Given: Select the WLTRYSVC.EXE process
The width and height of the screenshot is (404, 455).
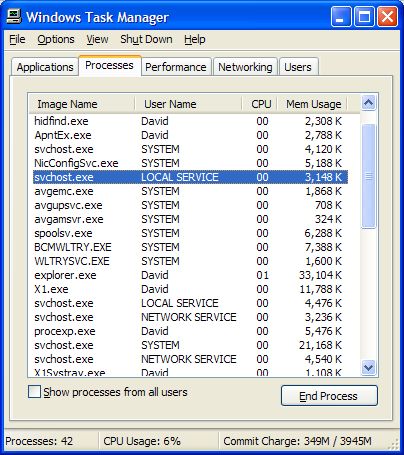Looking at the screenshot, I should click(190, 261).
